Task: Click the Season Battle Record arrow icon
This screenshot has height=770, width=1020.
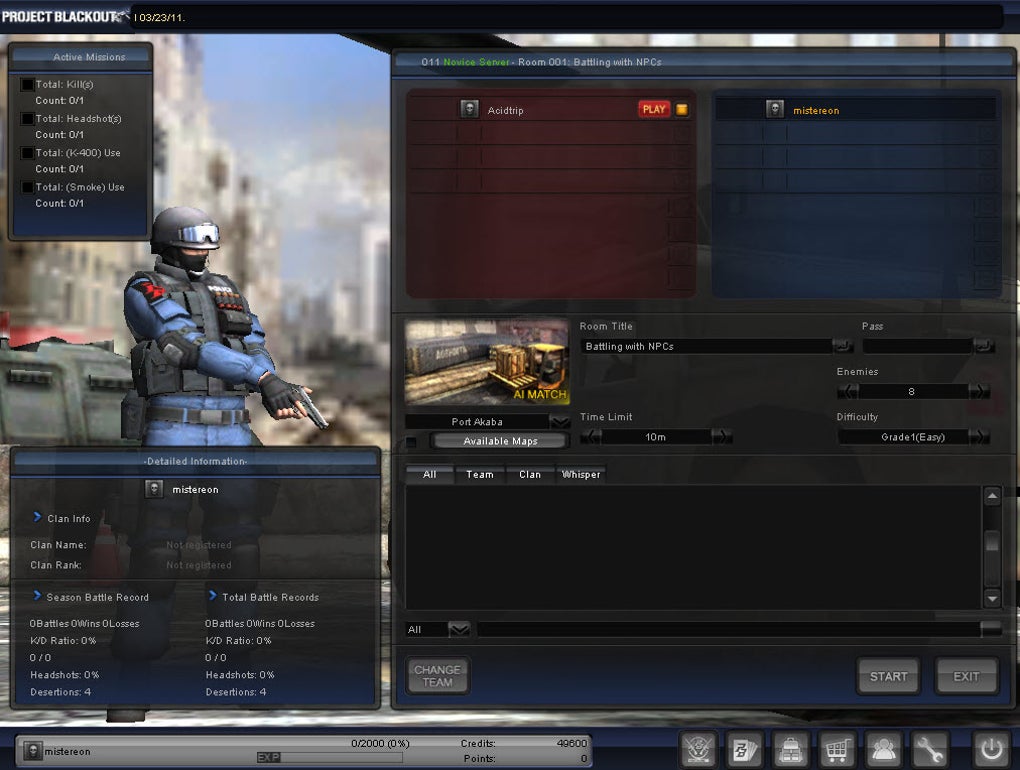Action: [x=37, y=596]
